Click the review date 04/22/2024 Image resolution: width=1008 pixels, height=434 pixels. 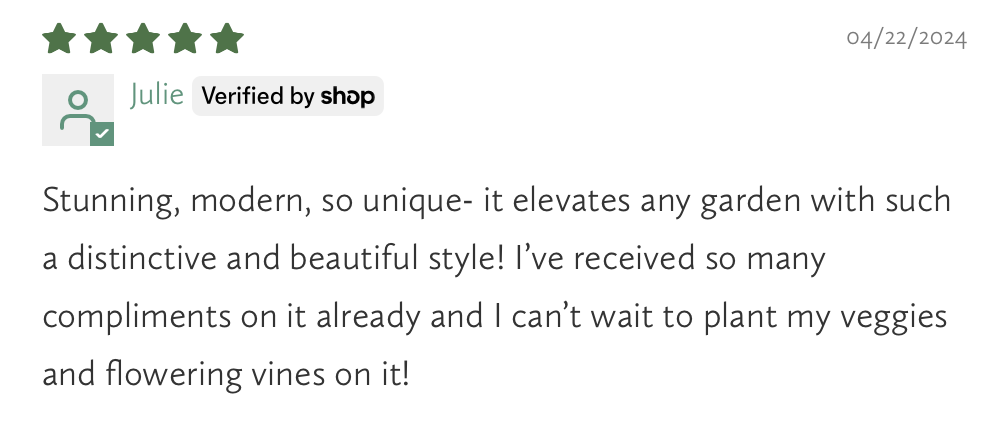tap(906, 39)
